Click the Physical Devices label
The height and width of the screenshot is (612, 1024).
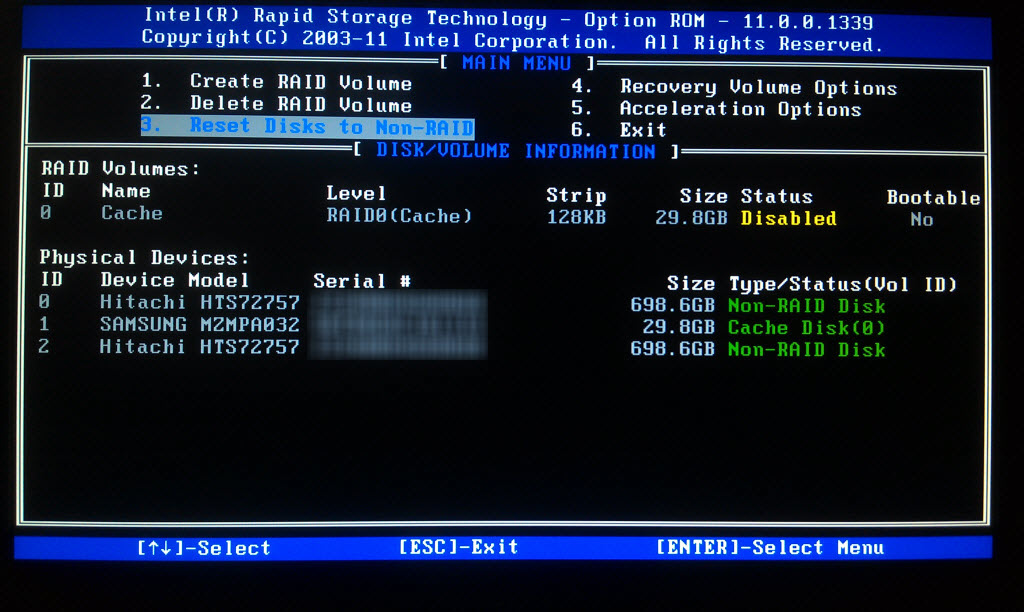tap(145, 257)
